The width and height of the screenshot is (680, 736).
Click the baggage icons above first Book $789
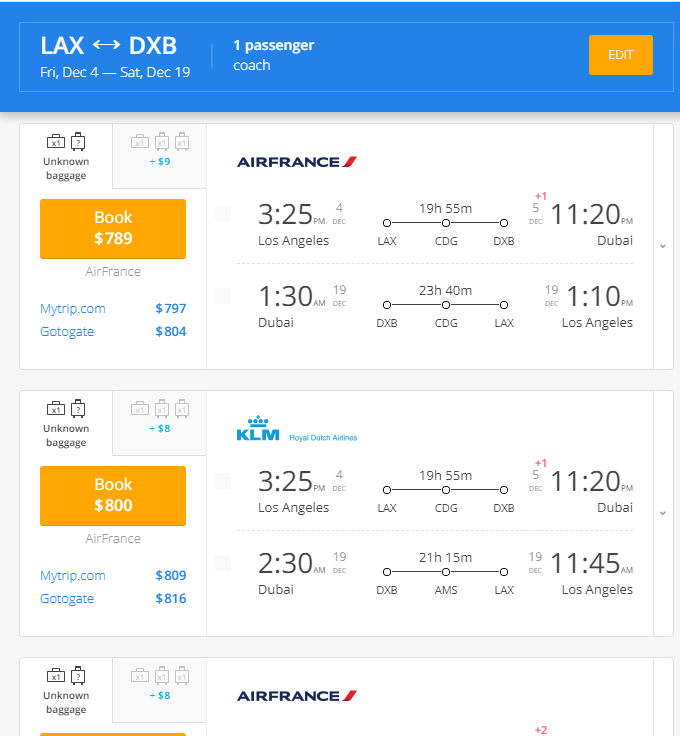(66, 142)
